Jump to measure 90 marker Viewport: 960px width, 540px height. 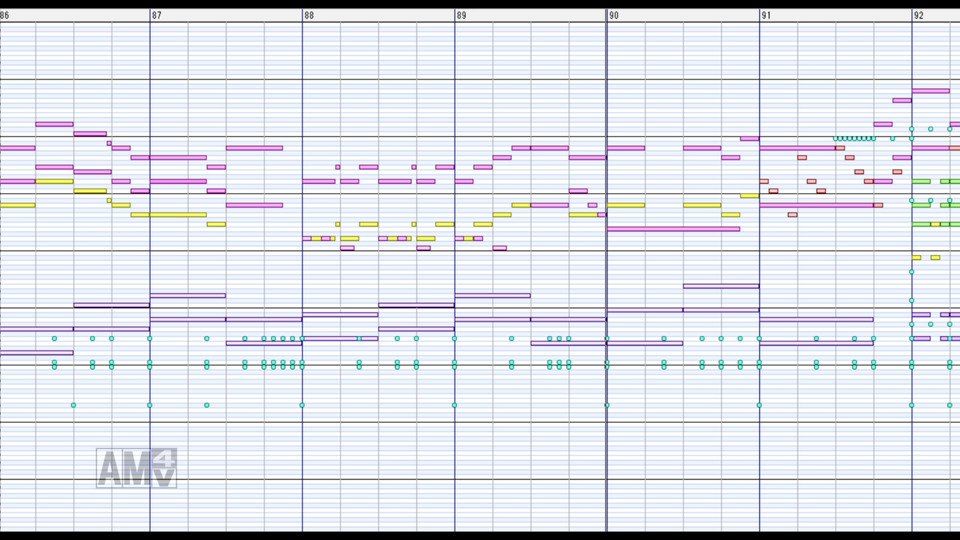coord(614,15)
